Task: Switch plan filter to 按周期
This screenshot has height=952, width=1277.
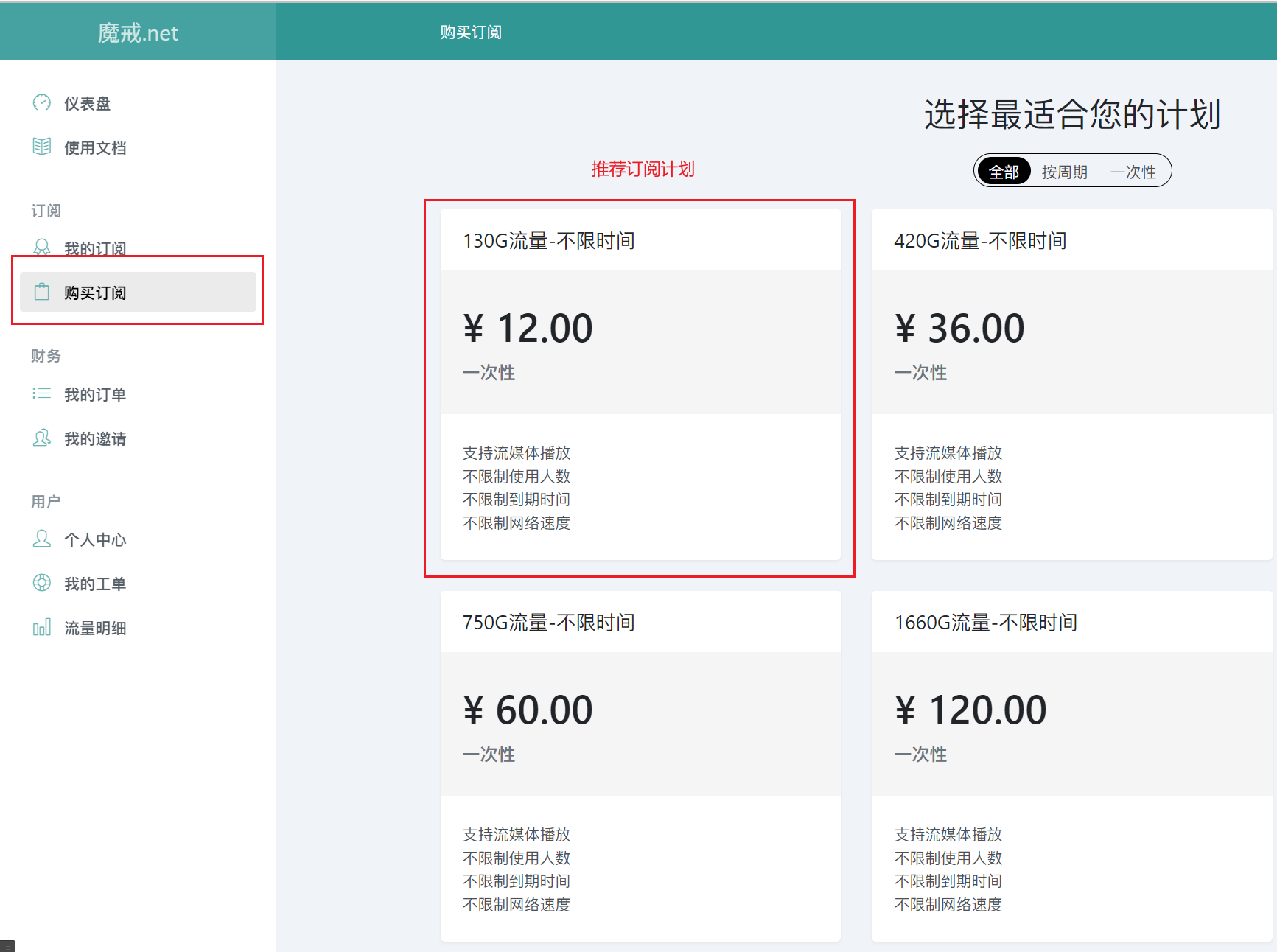Action: point(1064,172)
